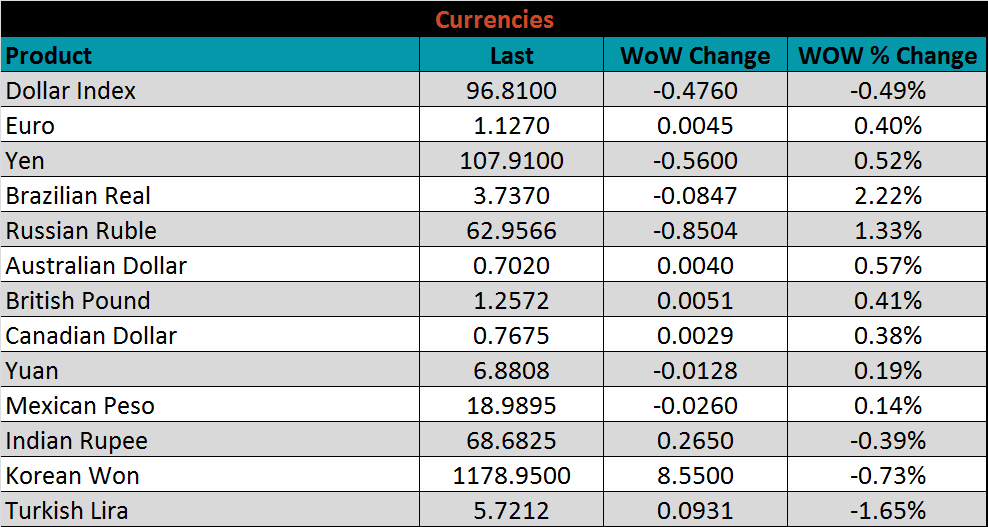Viewport: 988px width, 527px height.
Task: Click the Euro last price 1.1270
Action: point(511,126)
